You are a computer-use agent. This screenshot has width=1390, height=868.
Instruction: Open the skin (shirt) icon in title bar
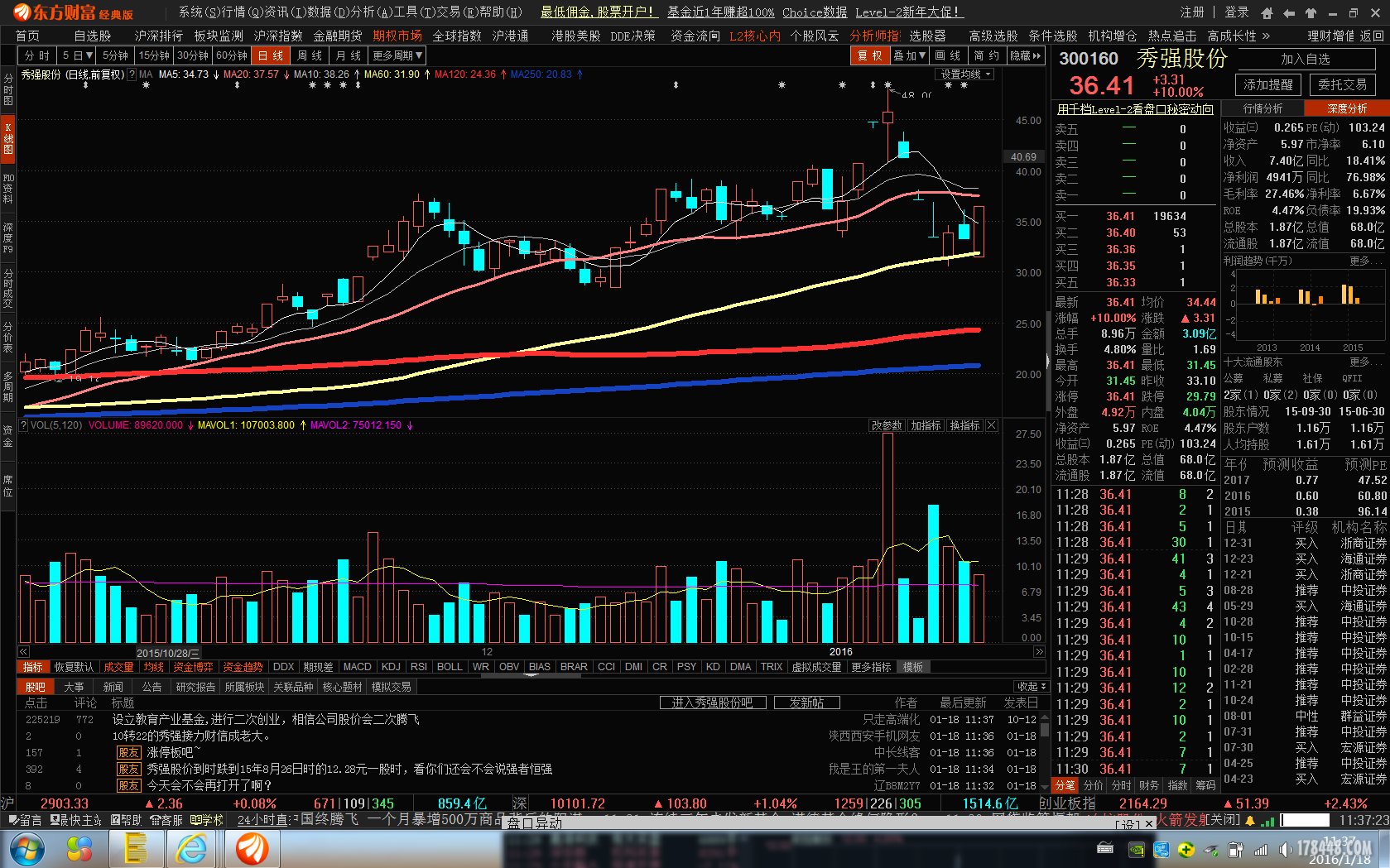(x=1311, y=12)
